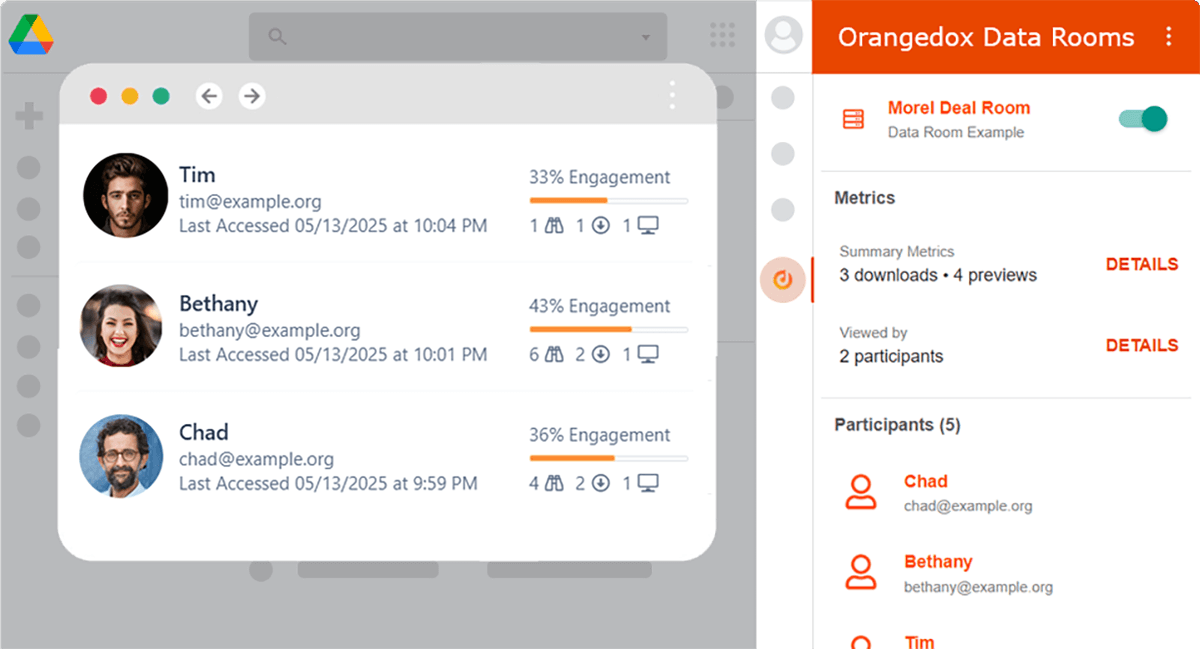1200x649 pixels.
Task: Click Chad's participant person icon
Action: click(861, 491)
